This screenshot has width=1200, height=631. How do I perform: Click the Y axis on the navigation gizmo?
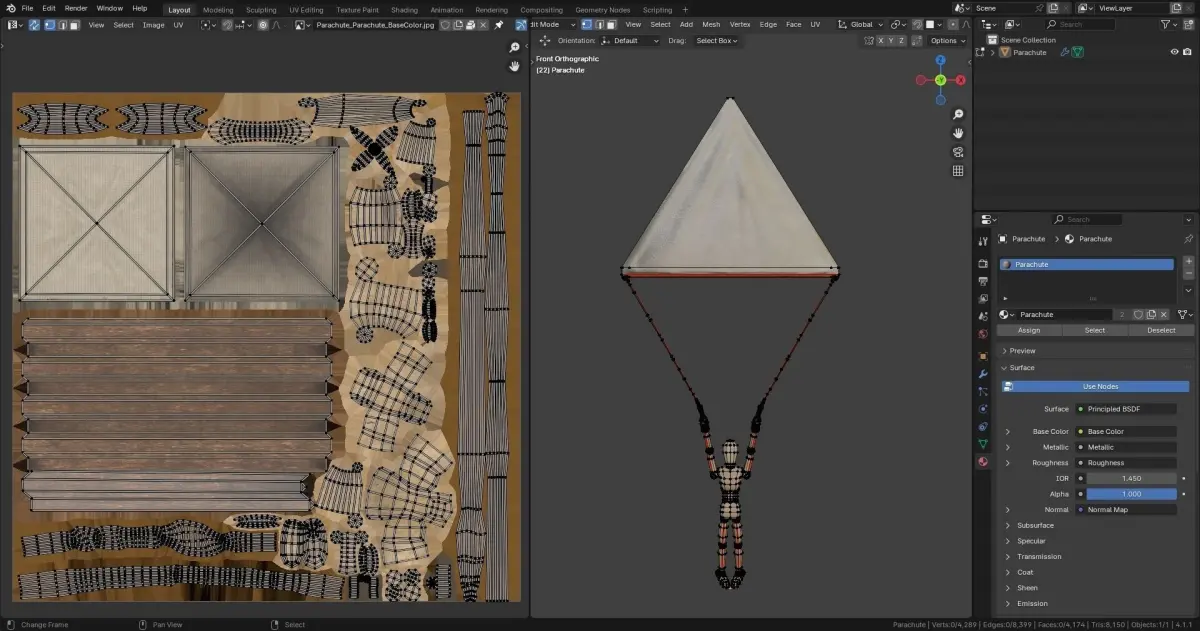(x=940, y=79)
